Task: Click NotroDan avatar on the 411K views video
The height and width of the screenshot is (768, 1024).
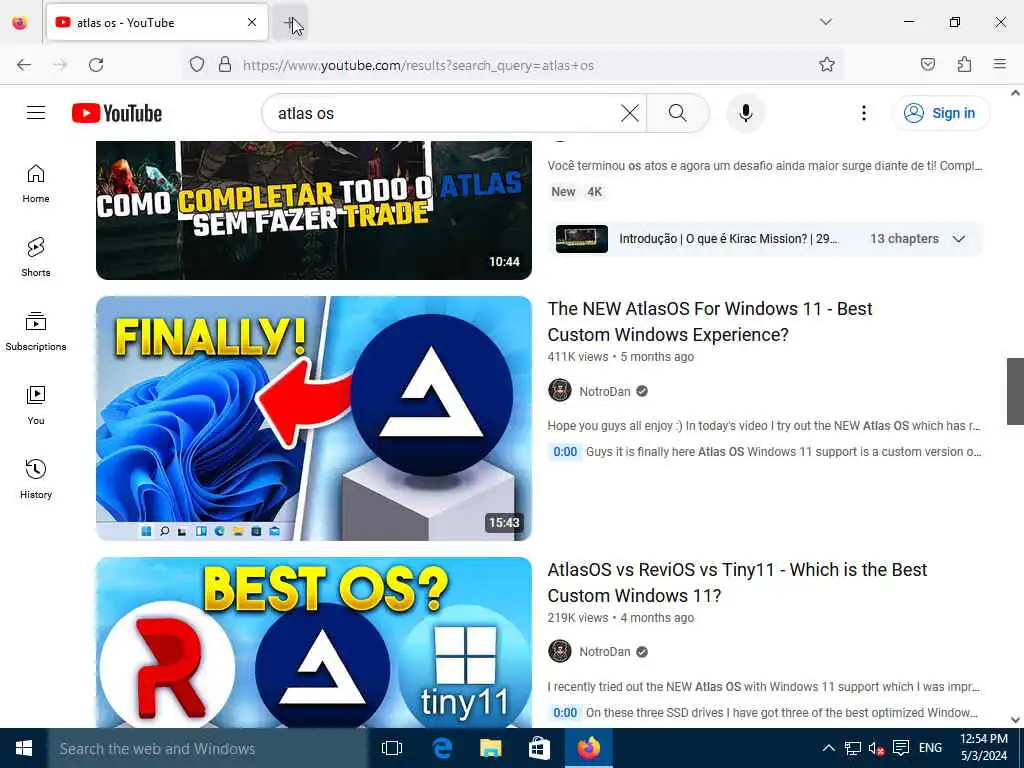Action: coord(560,391)
